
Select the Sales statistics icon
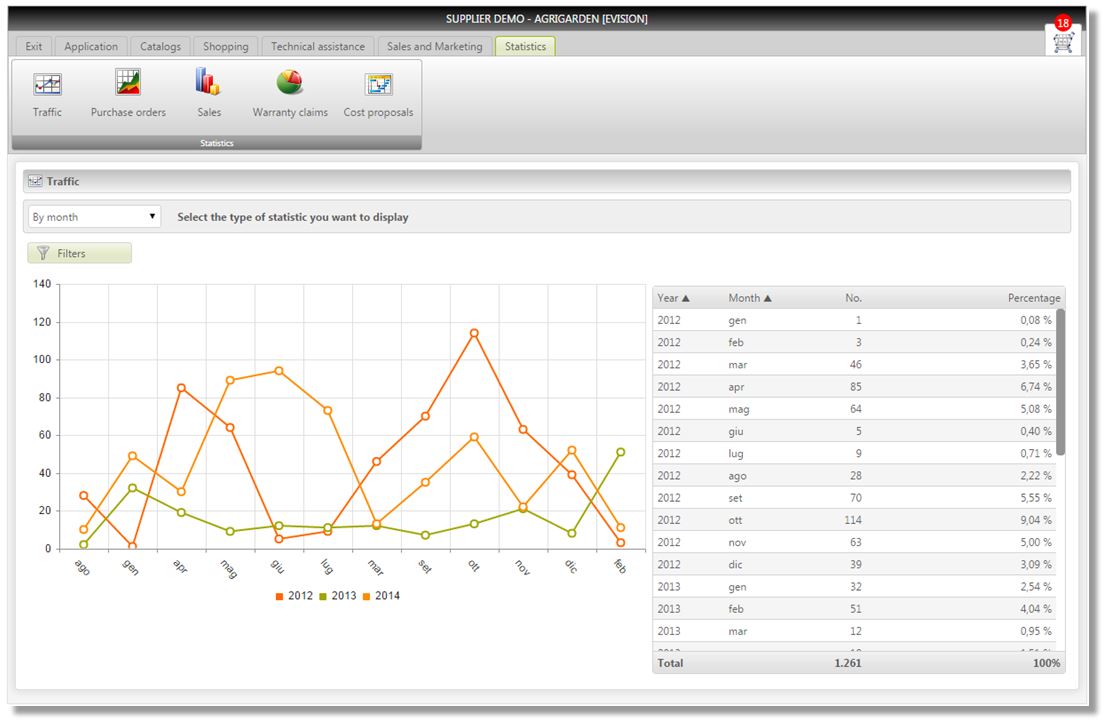point(208,83)
